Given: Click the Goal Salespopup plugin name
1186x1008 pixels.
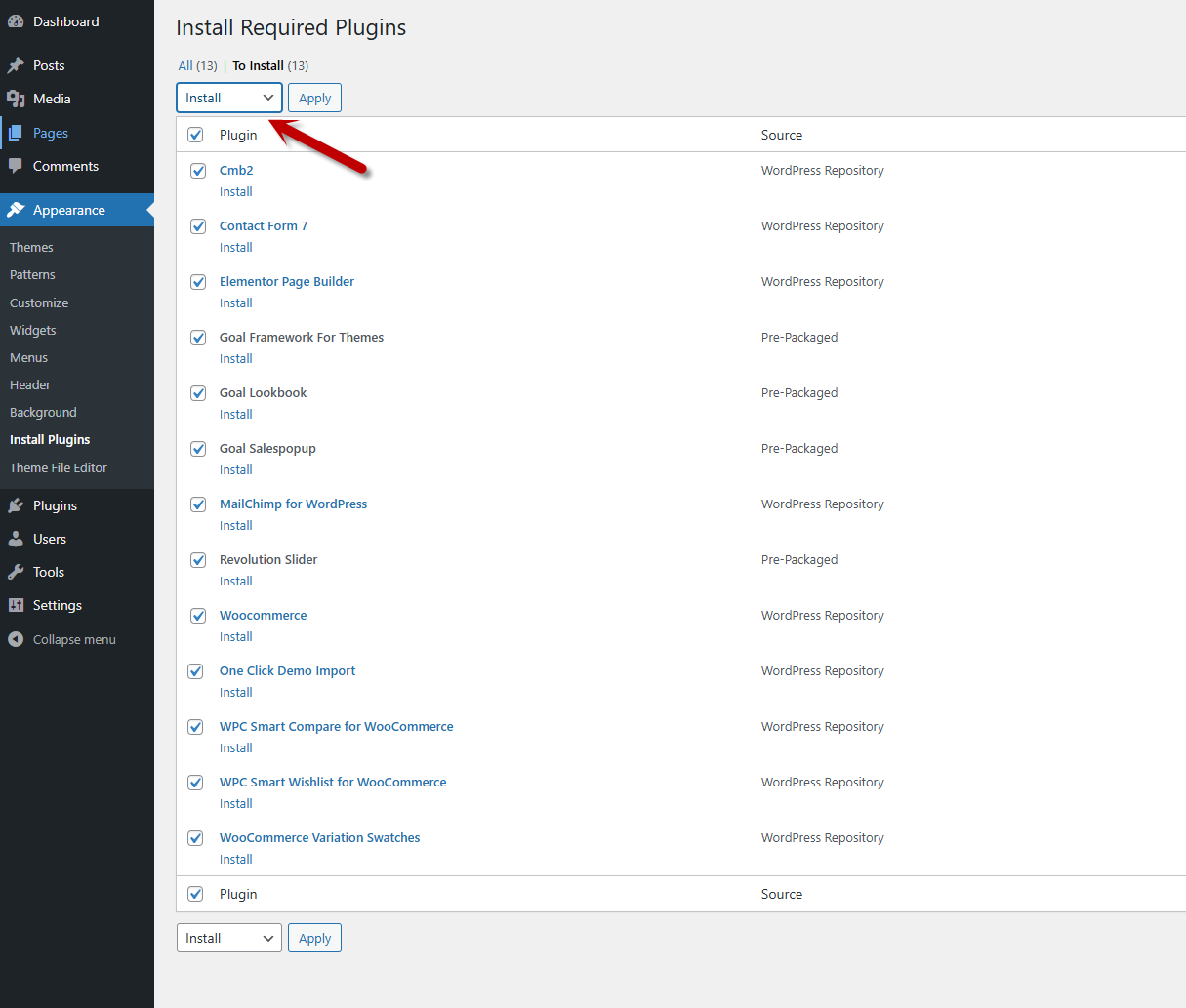Looking at the screenshot, I should [x=267, y=449].
